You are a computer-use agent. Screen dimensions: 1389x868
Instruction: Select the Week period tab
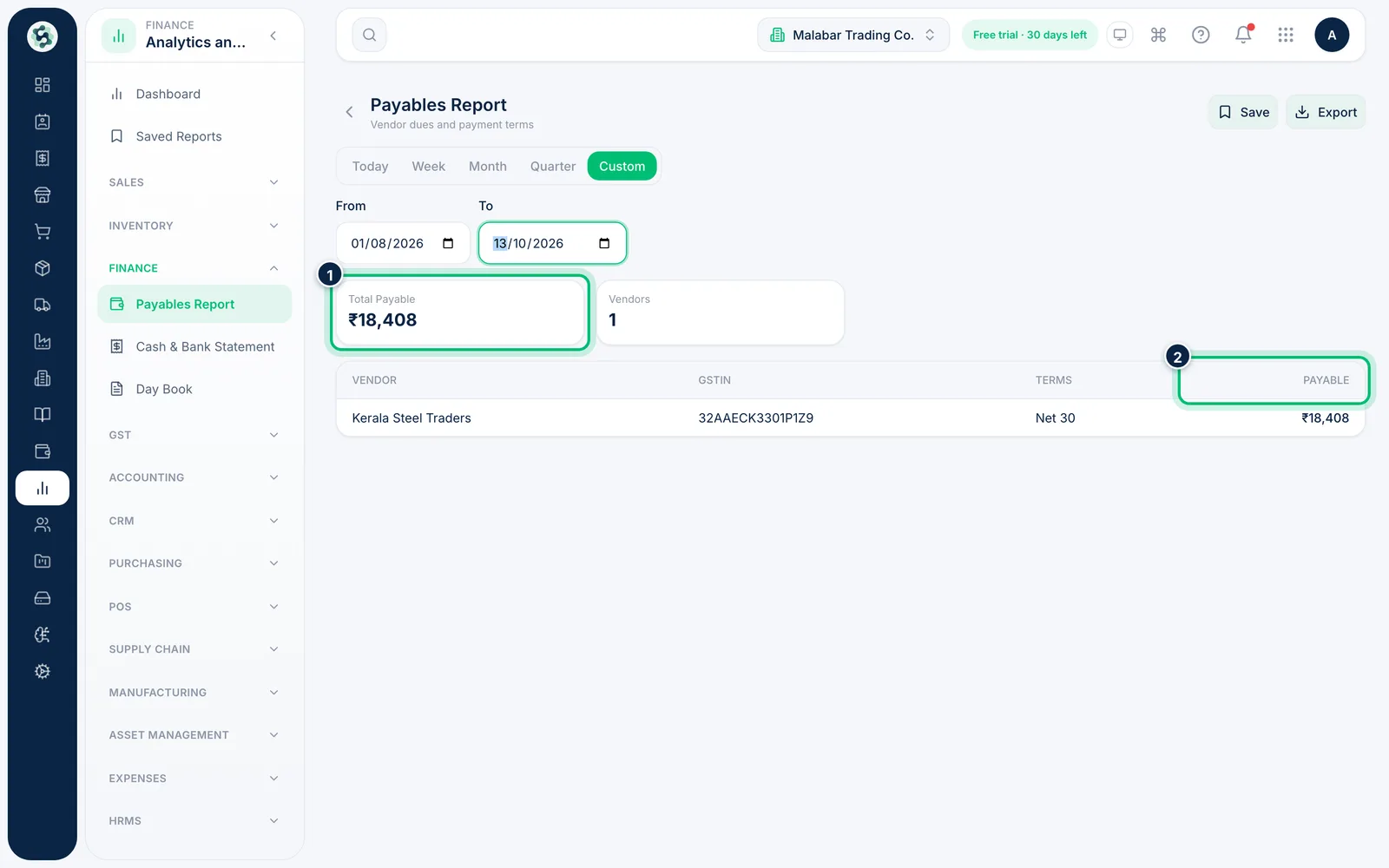428,166
